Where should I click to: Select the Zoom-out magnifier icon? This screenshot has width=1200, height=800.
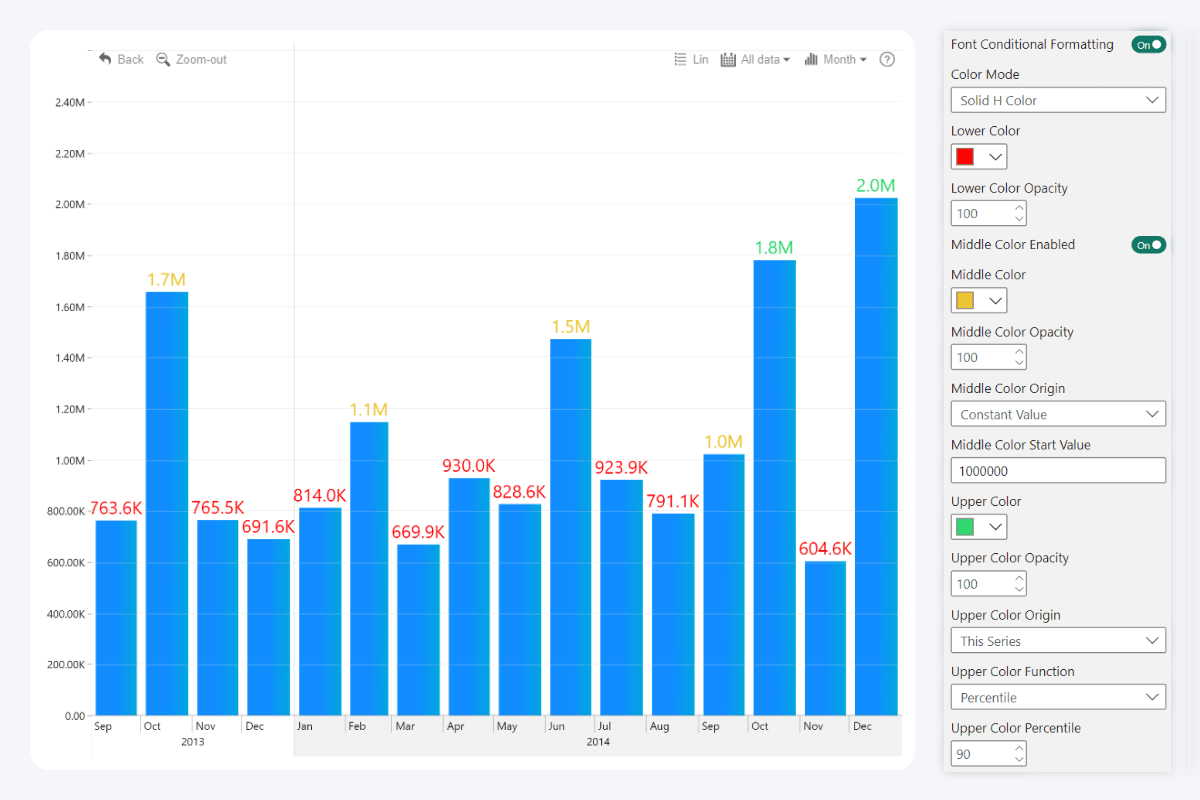click(163, 59)
